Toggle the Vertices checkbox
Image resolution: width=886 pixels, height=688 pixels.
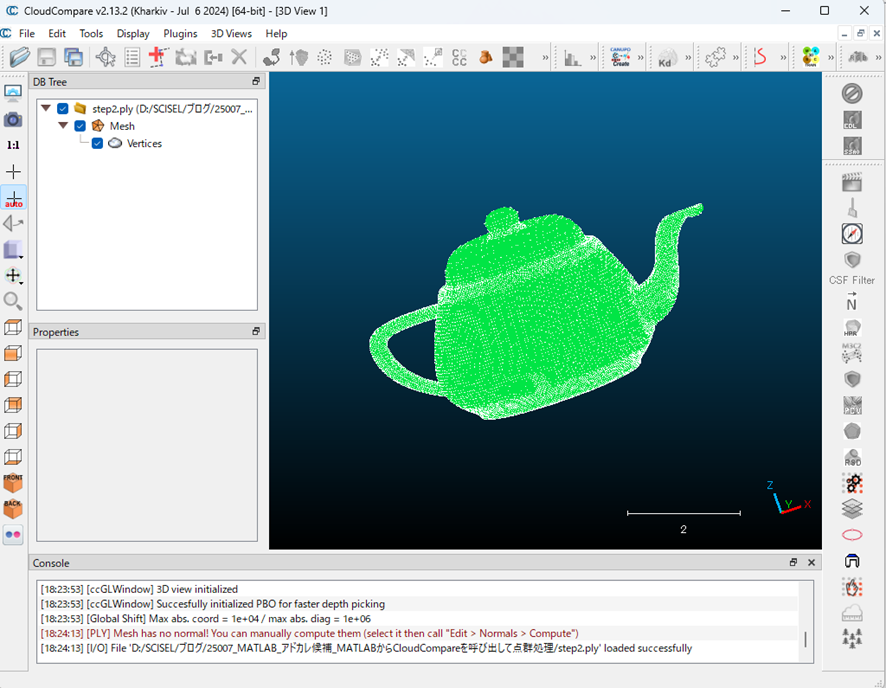[97, 144]
